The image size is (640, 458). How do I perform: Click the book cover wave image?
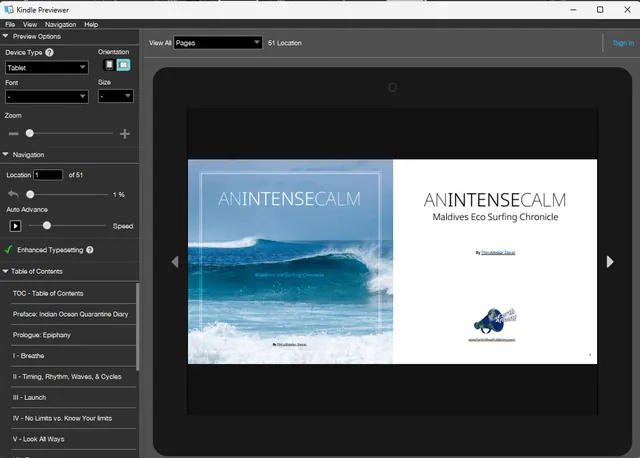[290, 262]
